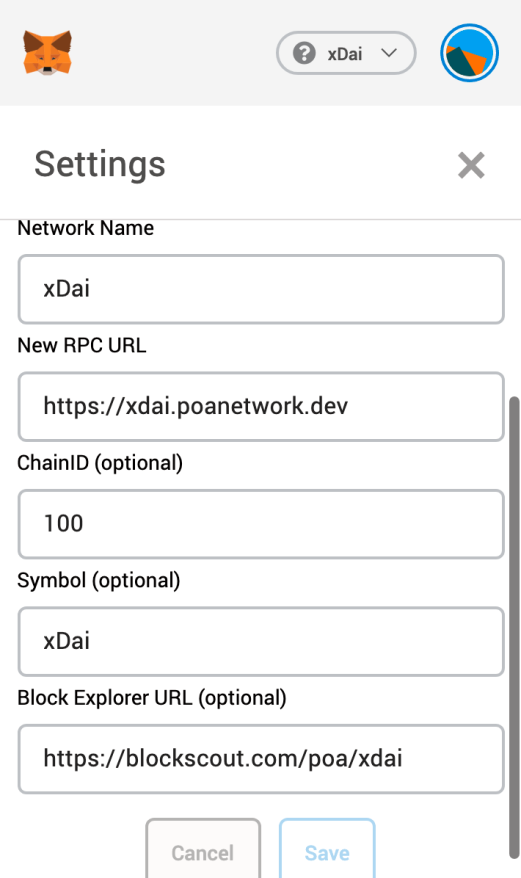
Task: Click the Network Name input field
Action: point(261,289)
